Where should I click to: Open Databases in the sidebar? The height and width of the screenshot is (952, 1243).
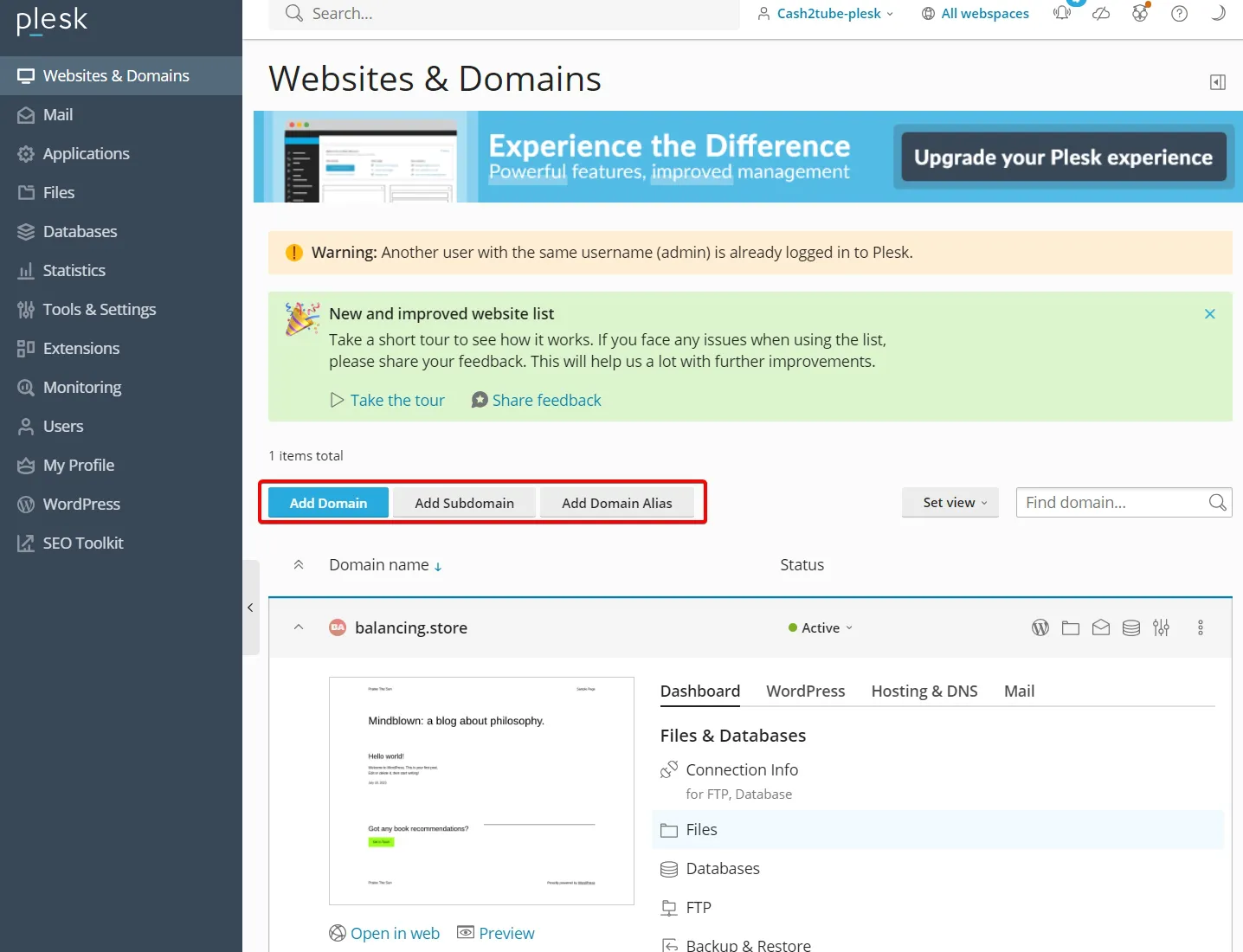[x=121, y=231]
